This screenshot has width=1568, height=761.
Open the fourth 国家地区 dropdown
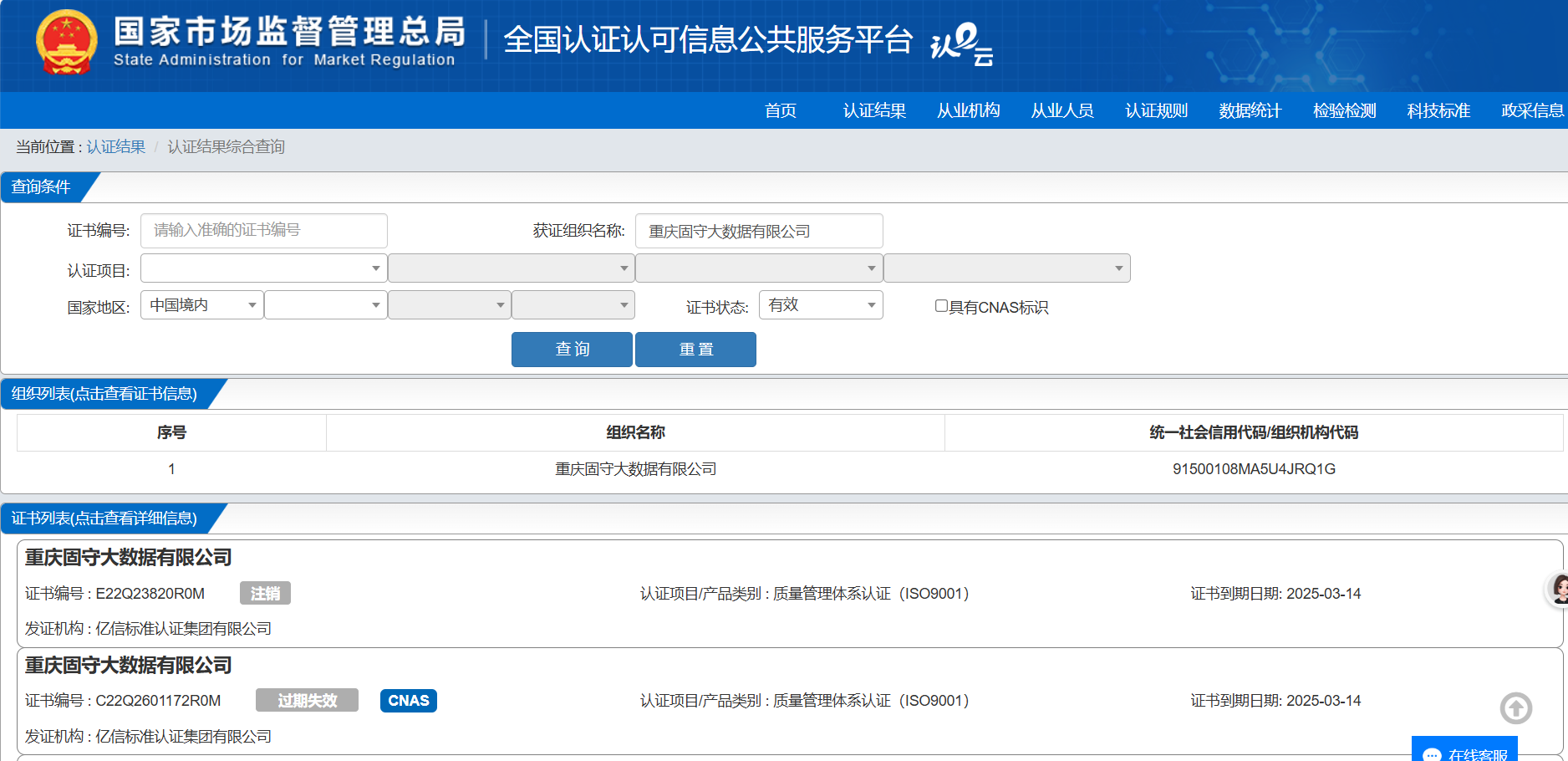573,305
